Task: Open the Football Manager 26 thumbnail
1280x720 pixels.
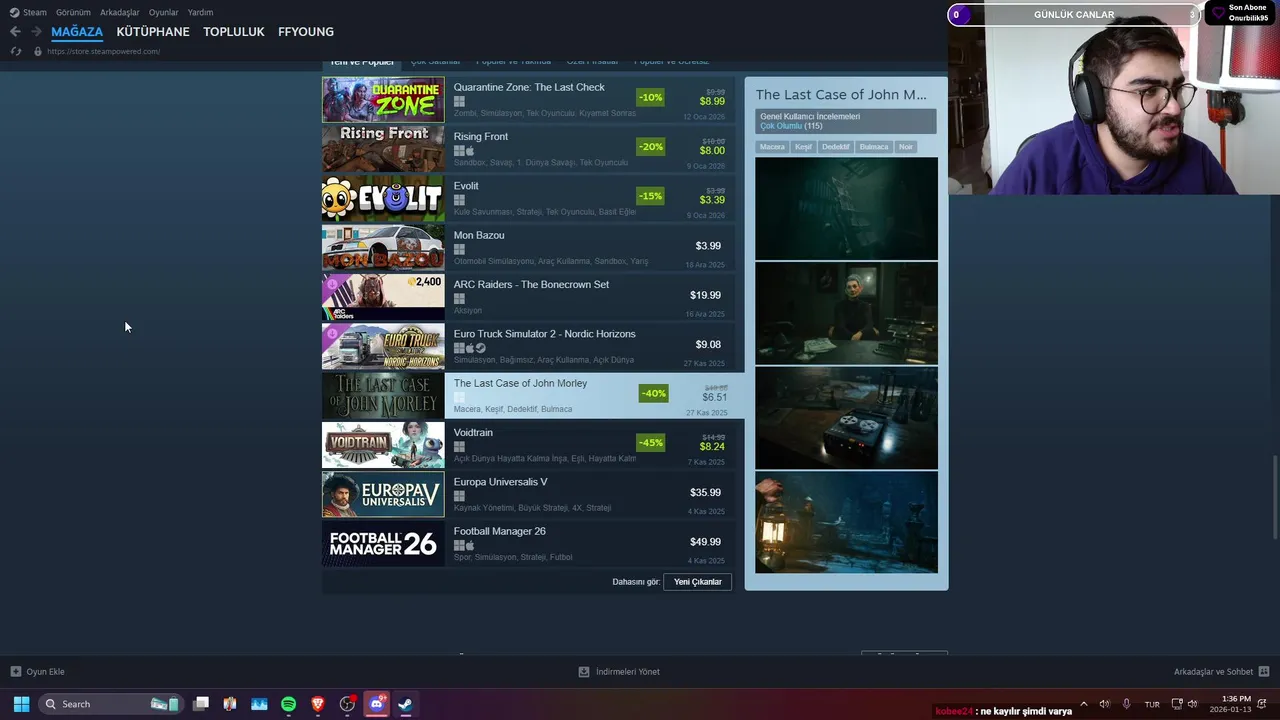Action: 383,544
